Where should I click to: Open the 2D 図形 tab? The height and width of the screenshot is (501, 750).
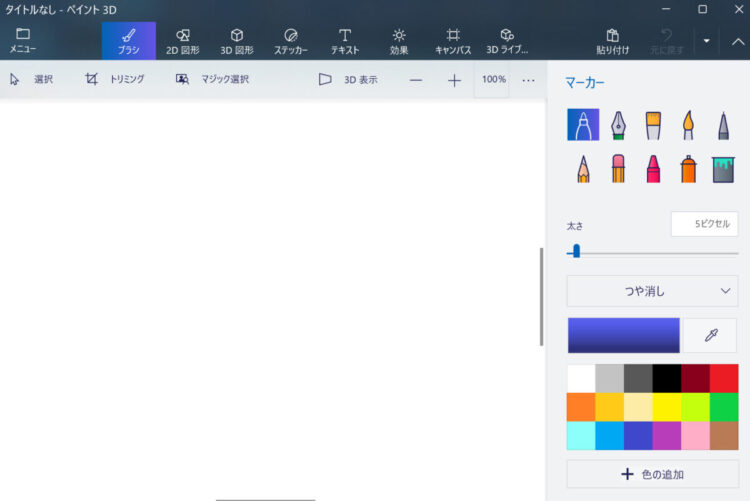[183, 41]
